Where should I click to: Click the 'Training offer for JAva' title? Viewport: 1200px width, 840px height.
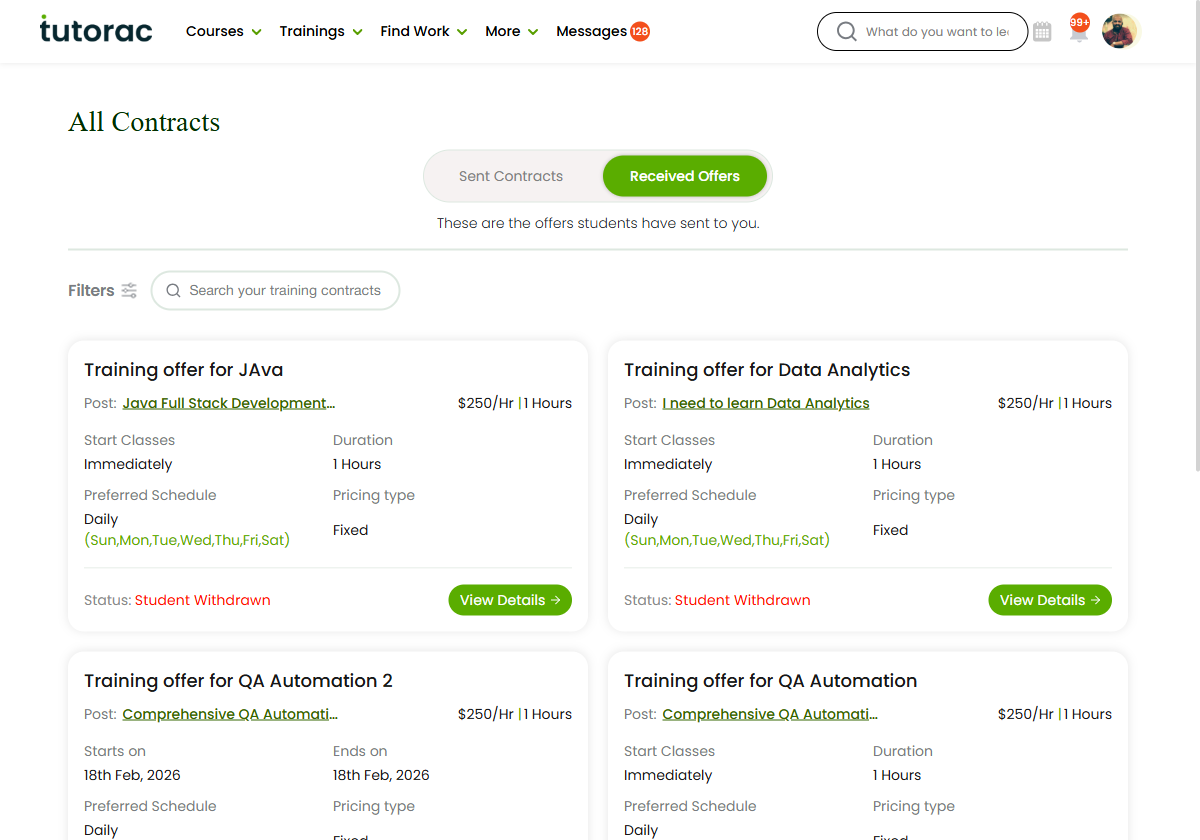coord(184,370)
